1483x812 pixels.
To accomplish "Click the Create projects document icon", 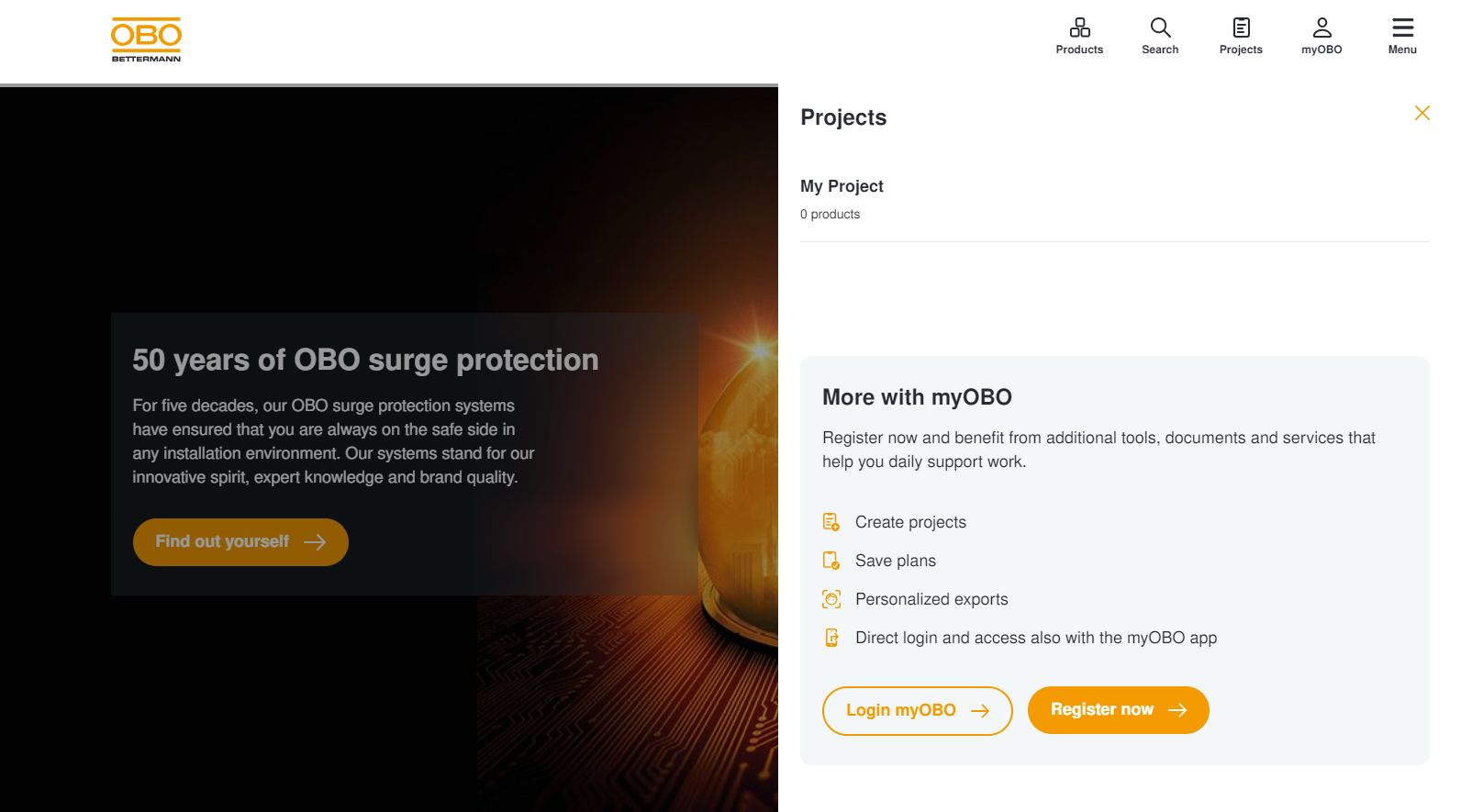I will [831, 521].
